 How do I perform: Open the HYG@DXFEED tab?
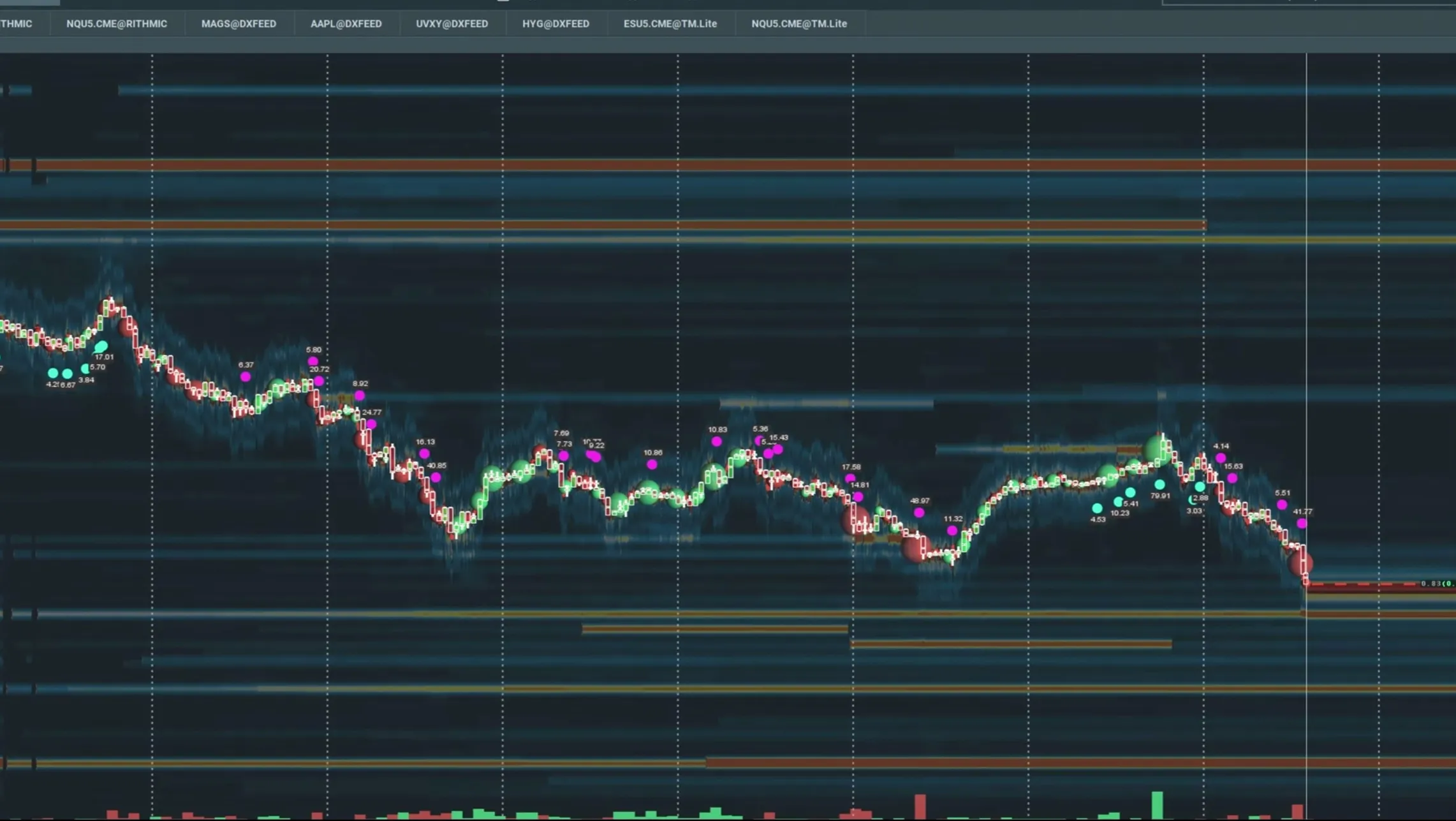555,24
